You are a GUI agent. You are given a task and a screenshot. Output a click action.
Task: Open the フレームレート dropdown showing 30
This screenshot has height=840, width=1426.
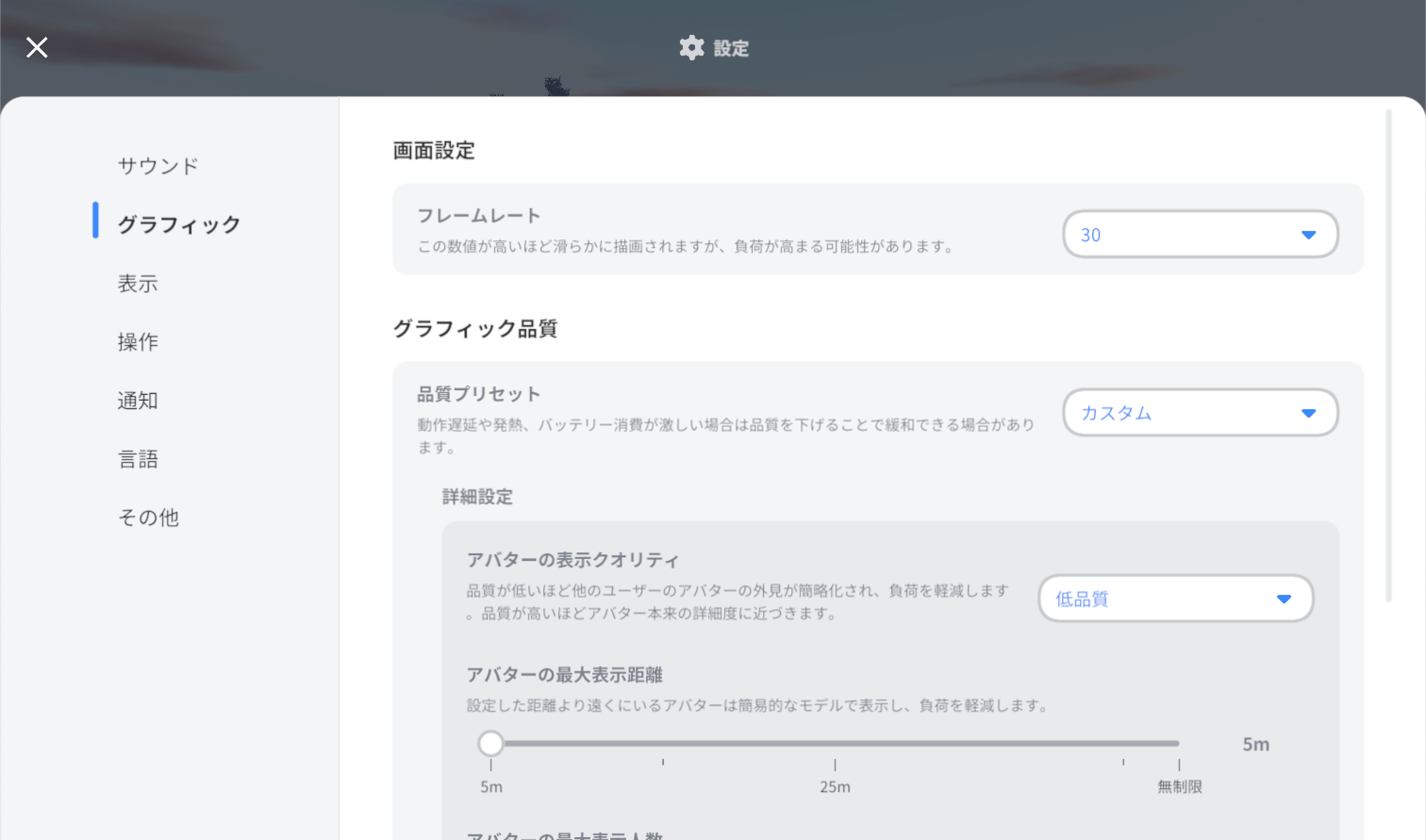tap(1200, 234)
